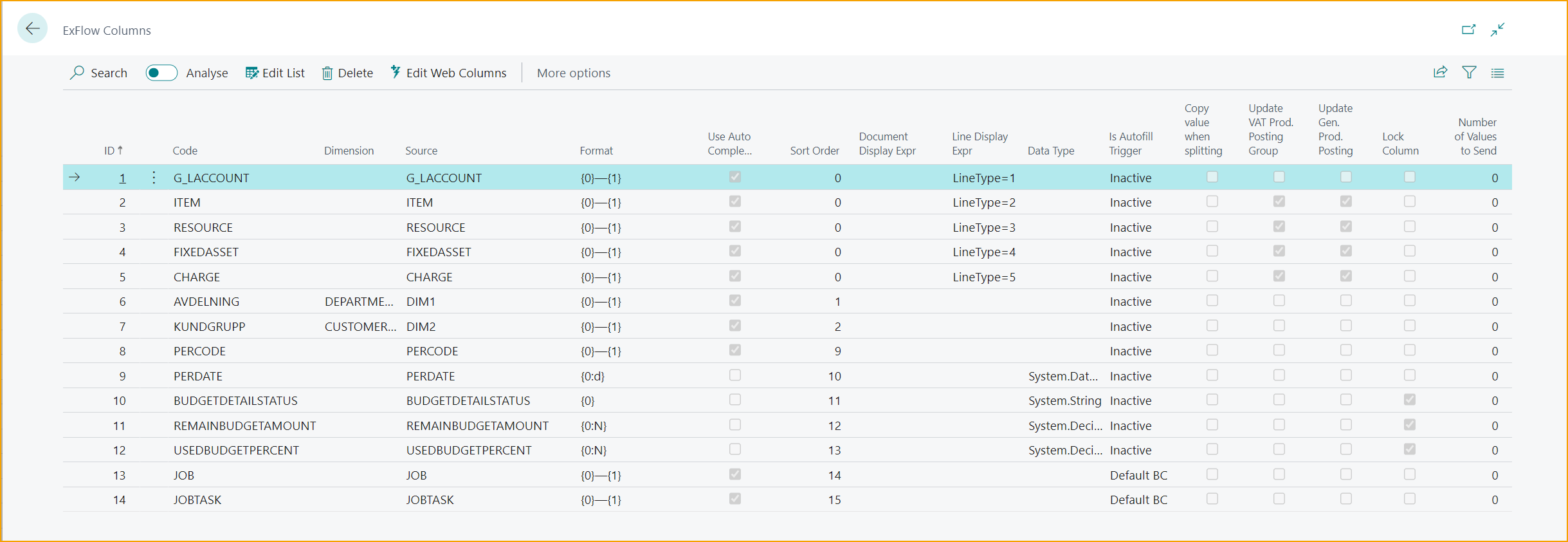Open record ID 1 link
The height and width of the screenshot is (542, 1568).
122,178
